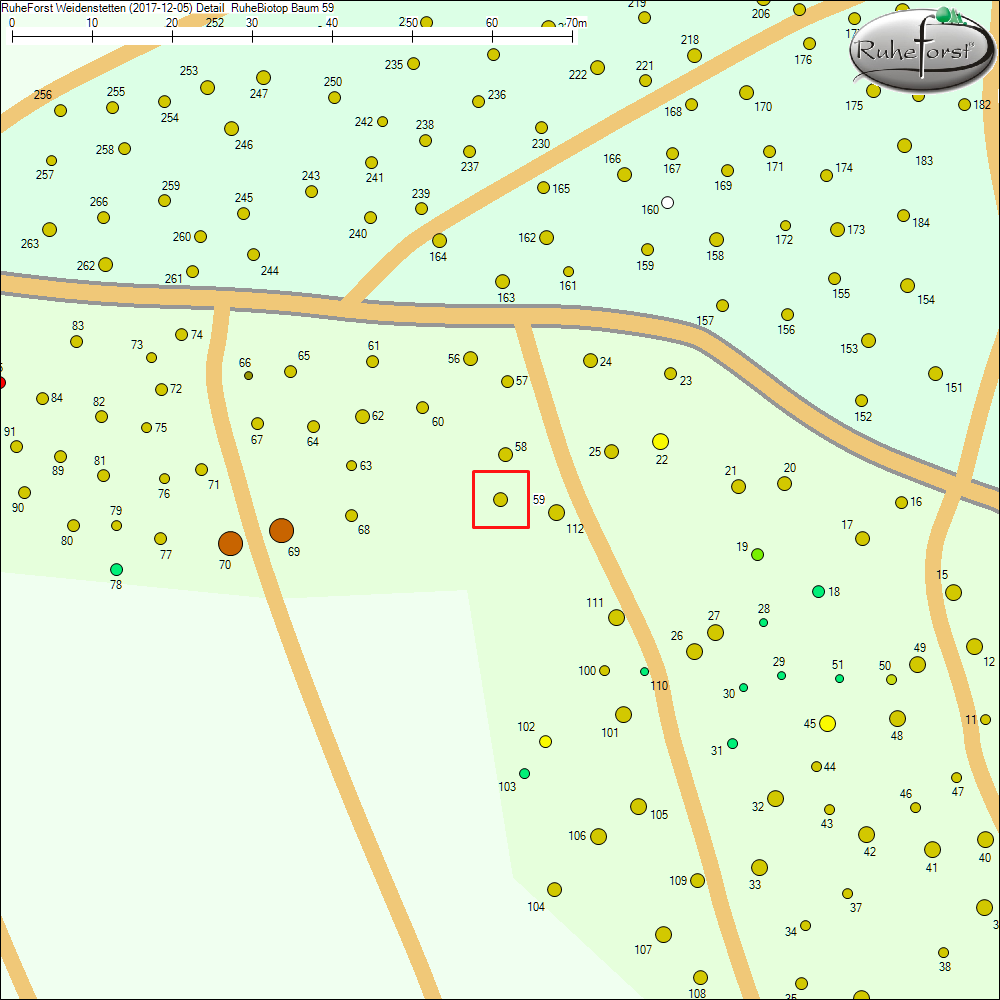1000x1000 pixels.
Task: Select the green tree 103 marker
Action: coord(524,773)
